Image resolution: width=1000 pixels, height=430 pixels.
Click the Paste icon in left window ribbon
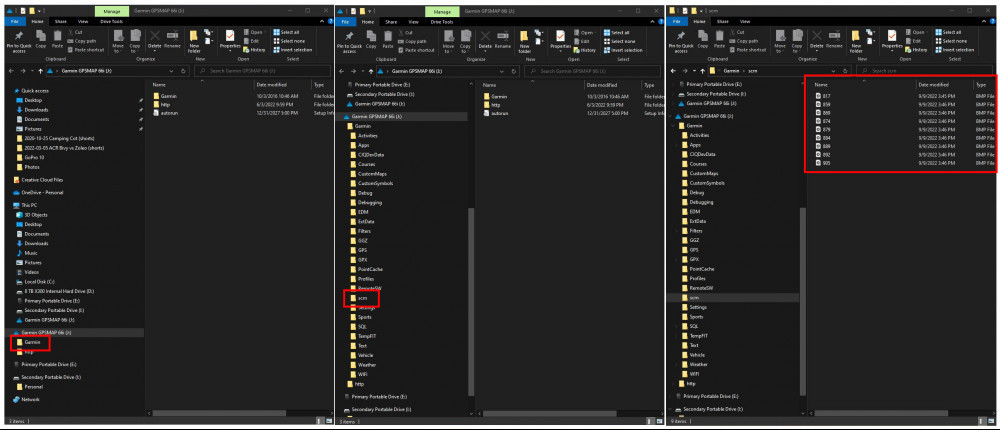click(57, 38)
